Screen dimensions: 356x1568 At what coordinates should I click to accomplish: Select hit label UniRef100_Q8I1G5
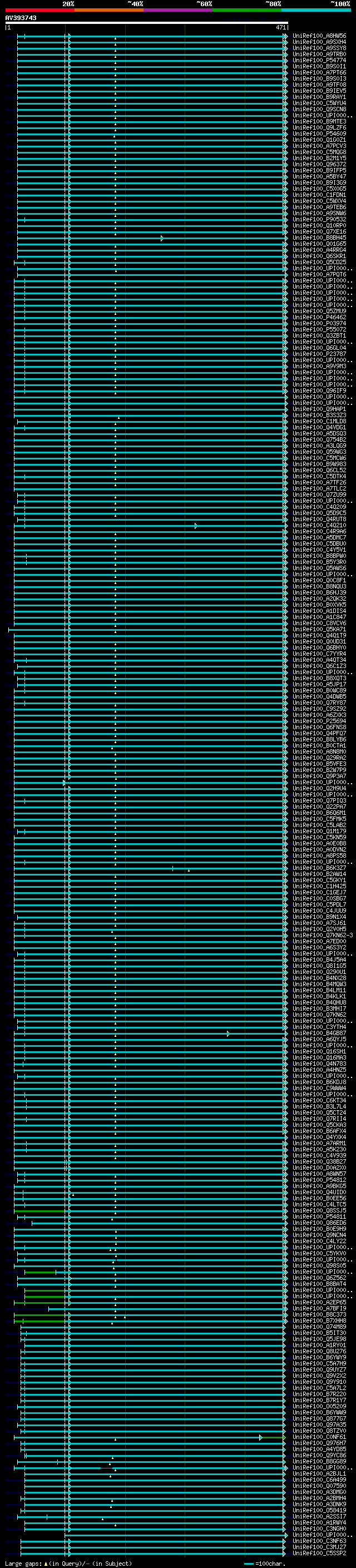coord(319,966)
